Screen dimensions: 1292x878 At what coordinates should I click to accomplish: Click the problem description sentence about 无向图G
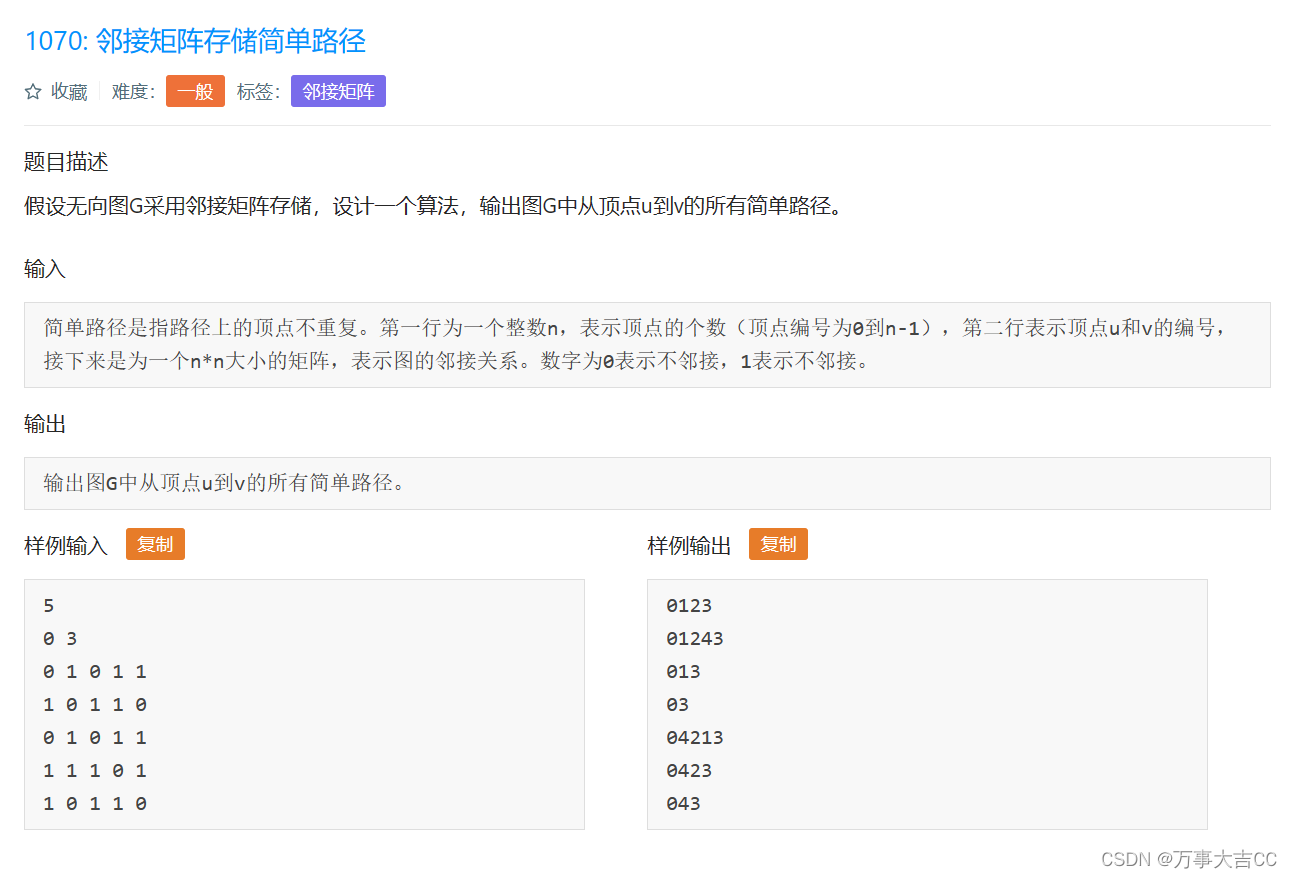click(x=434, y=207)
